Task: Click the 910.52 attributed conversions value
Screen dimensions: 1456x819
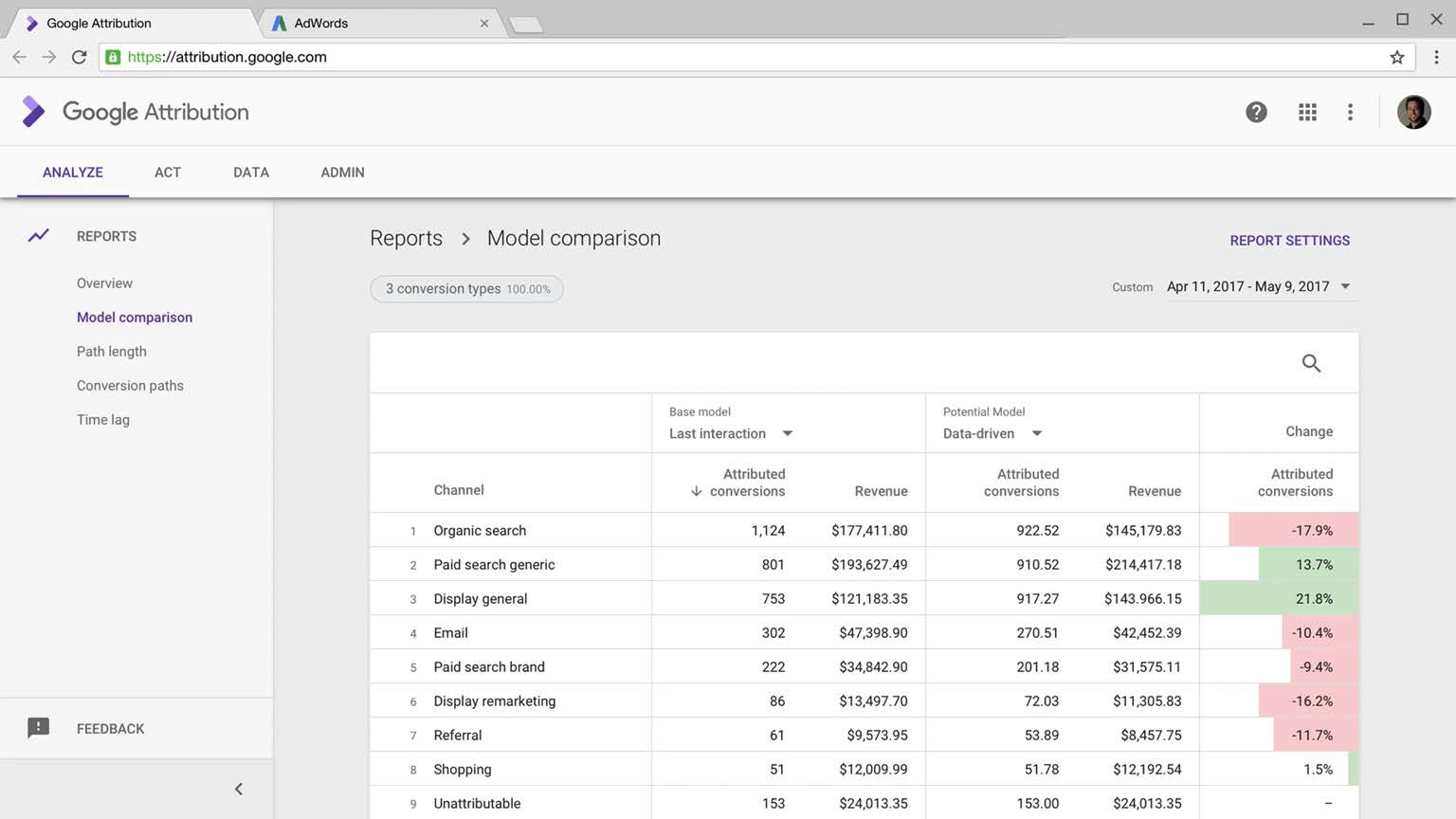Action: 1037,564
